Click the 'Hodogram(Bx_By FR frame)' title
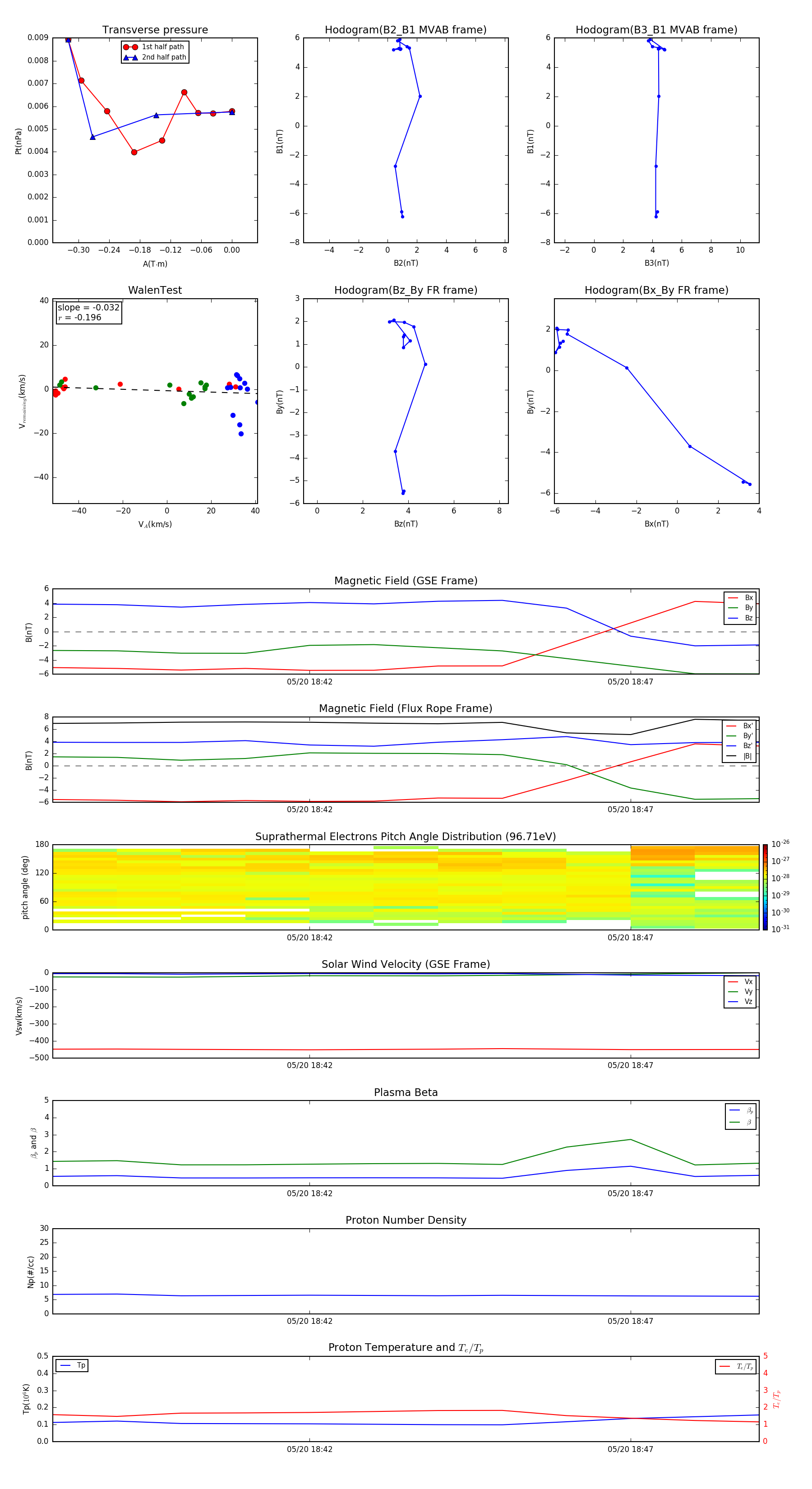Screen dimensions: 812x1489 coord(656,290)
